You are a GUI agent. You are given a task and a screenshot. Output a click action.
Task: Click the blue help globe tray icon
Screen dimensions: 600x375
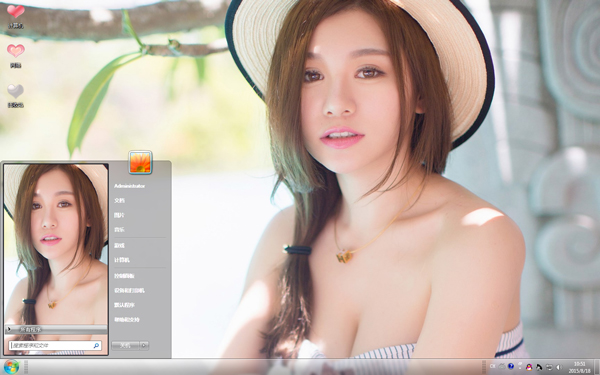[511, 367]
